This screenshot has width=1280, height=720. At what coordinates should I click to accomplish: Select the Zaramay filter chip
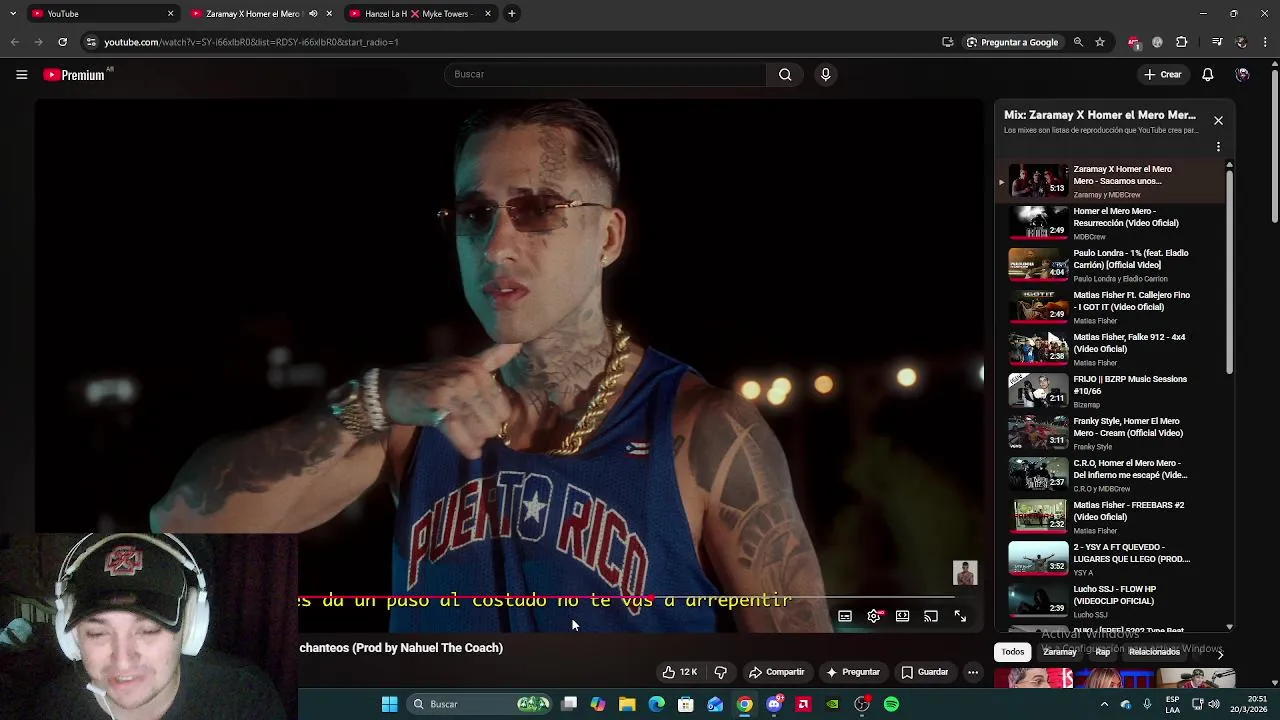(x=1059, y=652)
